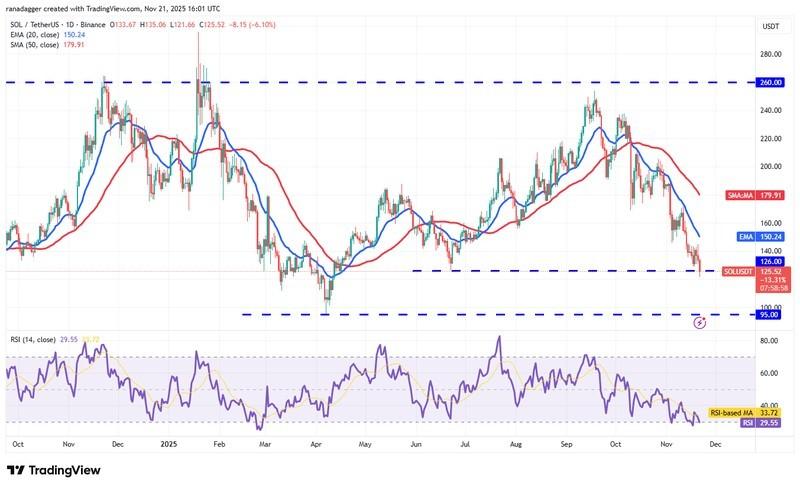Click the TradingView logo icon
Screen dimensions: 800x488
click(17, 470)
